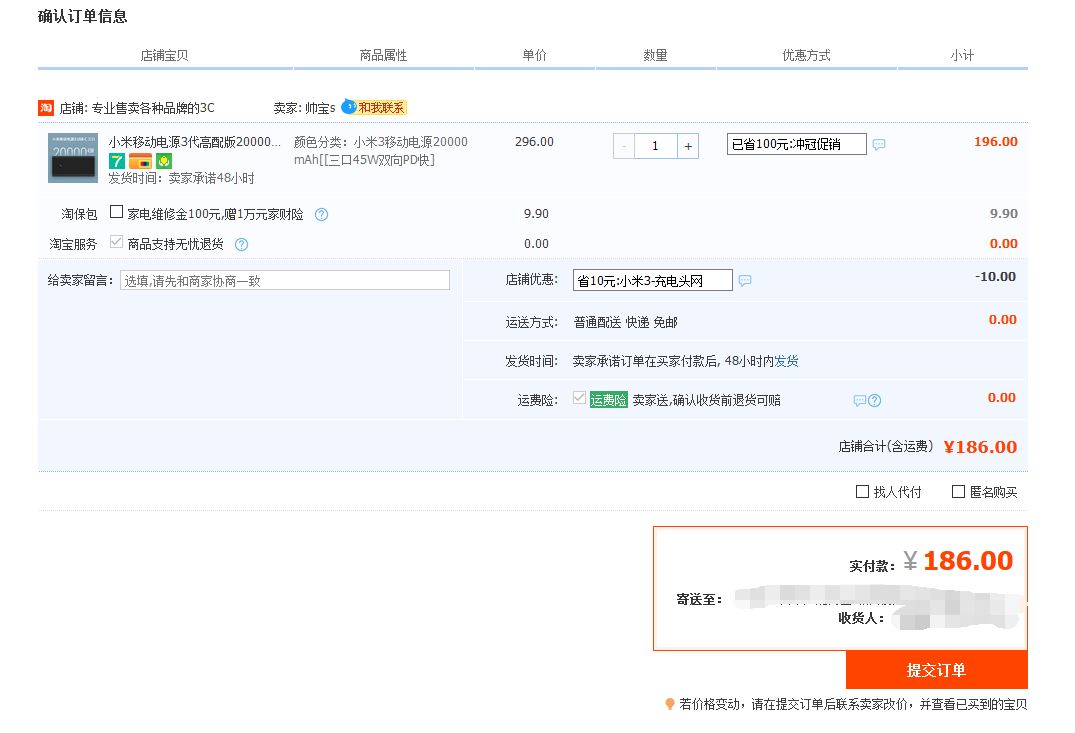Click the green guarantee badge icon
The image size is (1075, 733).
[x=163, y=161]
